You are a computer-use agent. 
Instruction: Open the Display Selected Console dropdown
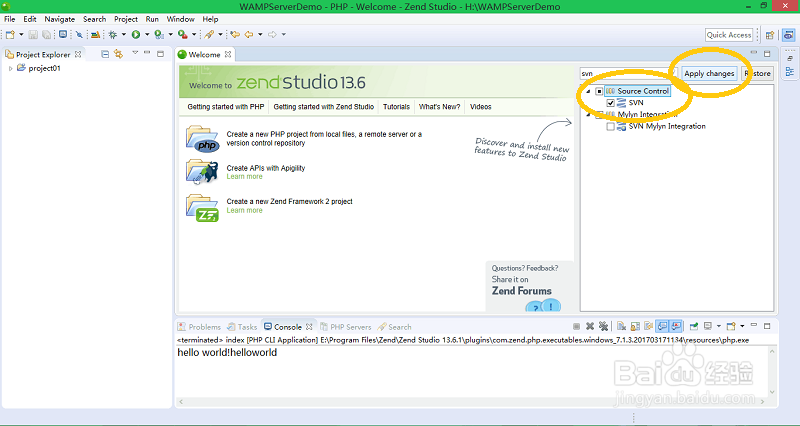[x=718, y=327]
